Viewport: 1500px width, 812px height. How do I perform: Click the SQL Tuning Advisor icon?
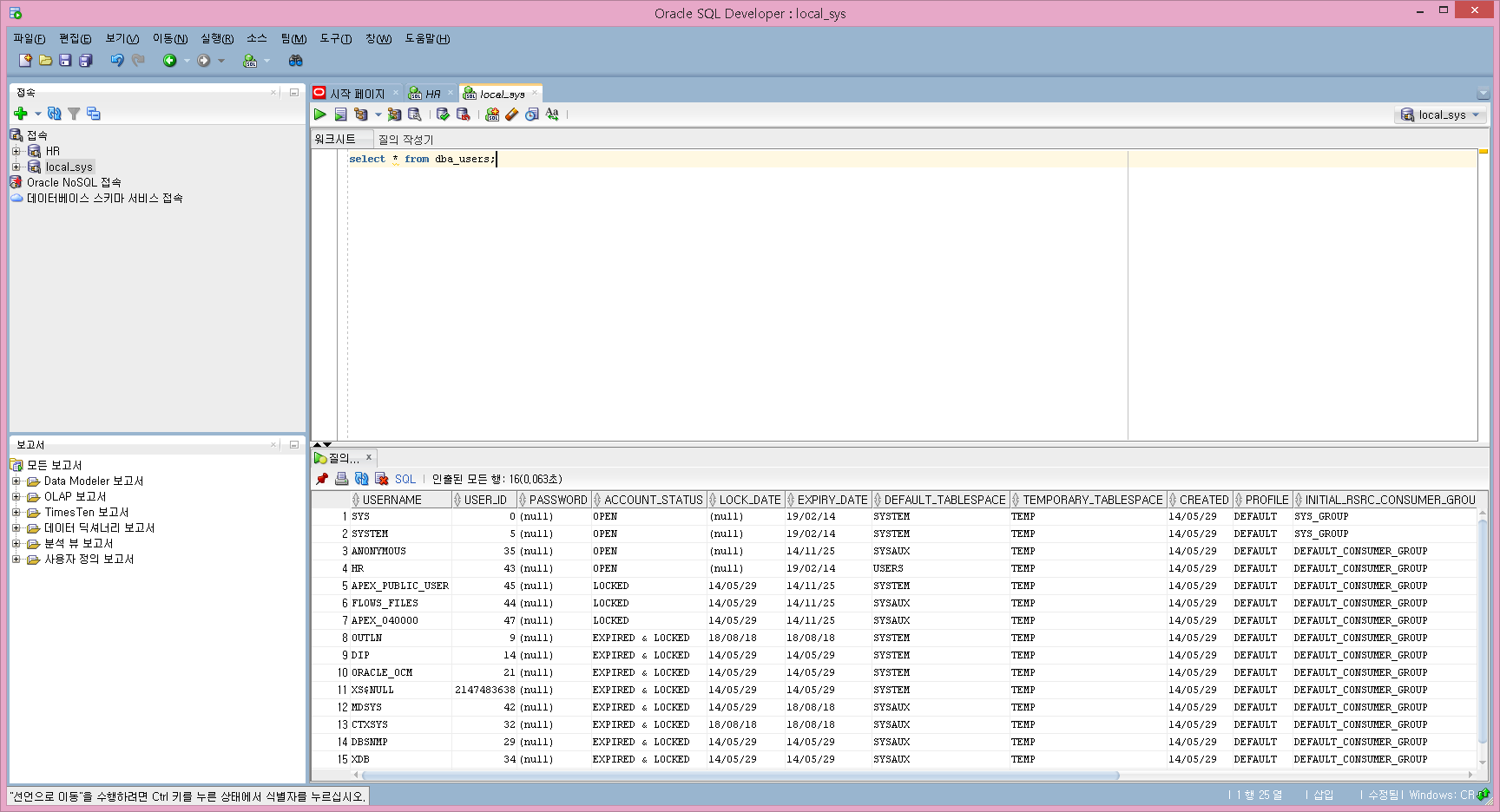click(415, 115)
